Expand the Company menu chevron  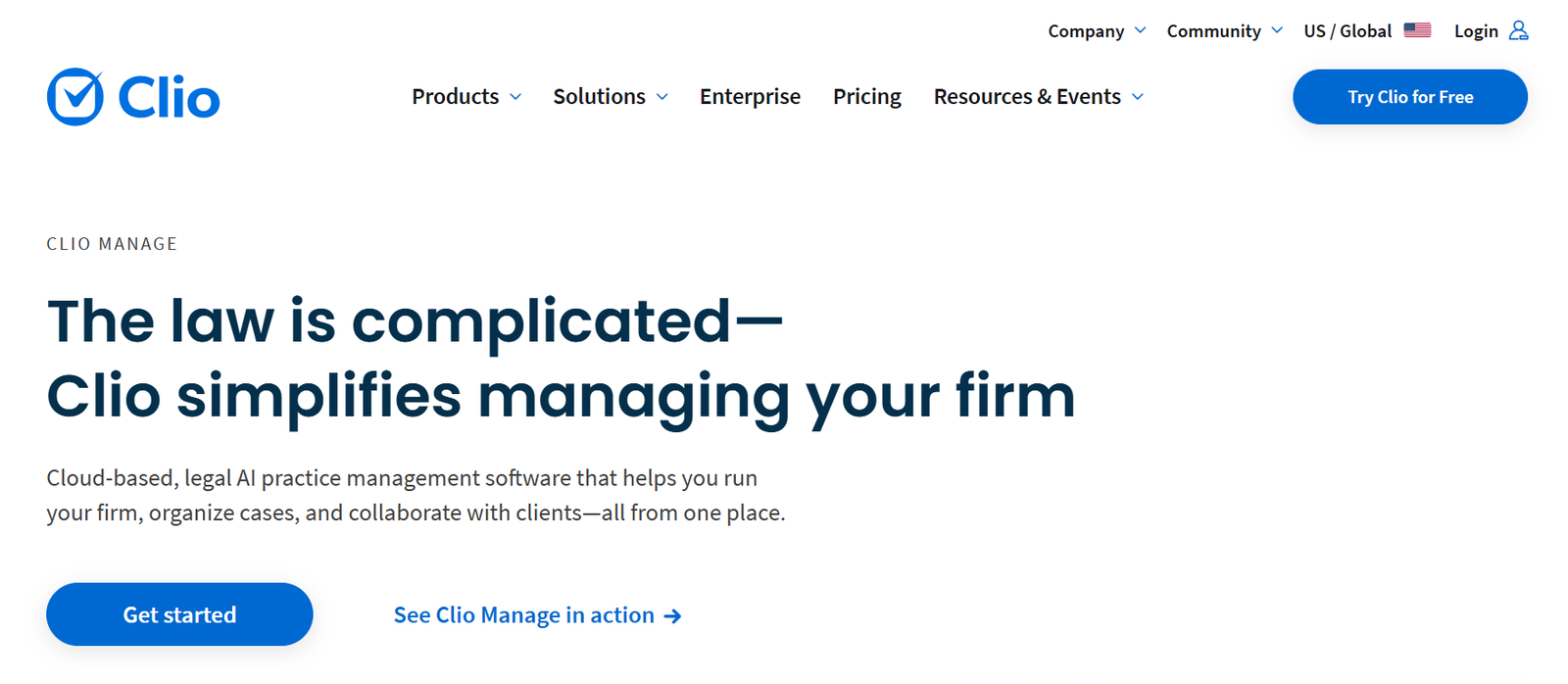[1140, 30]
